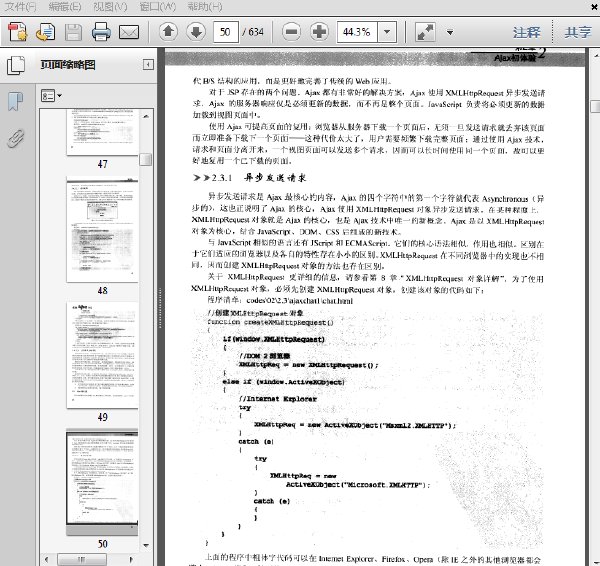Zoom in using the plus button
The height and width of the screenshot is (566, 600).
319,32
